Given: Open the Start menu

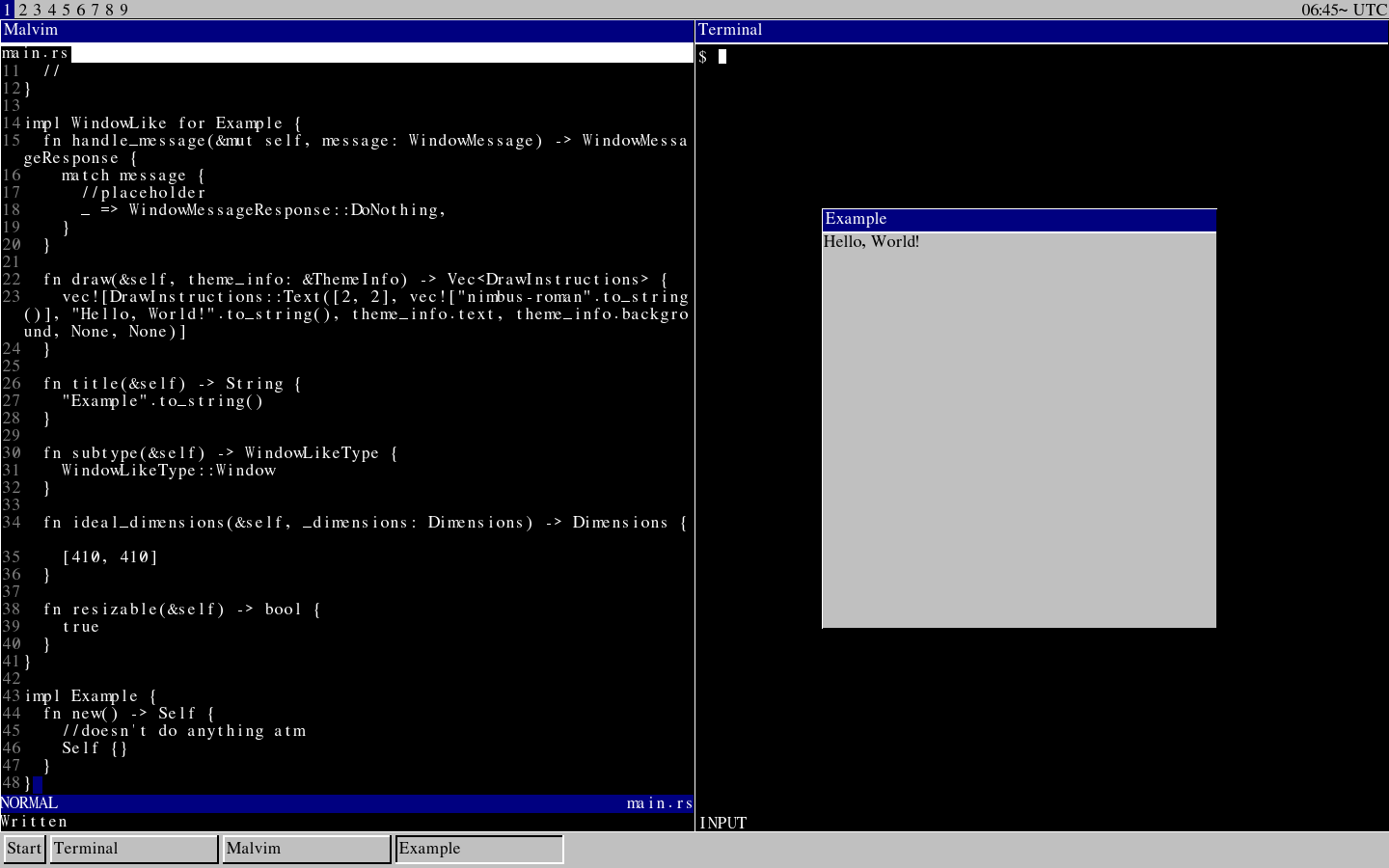Looking at the screenshot, I should click(x=23, y=849).
